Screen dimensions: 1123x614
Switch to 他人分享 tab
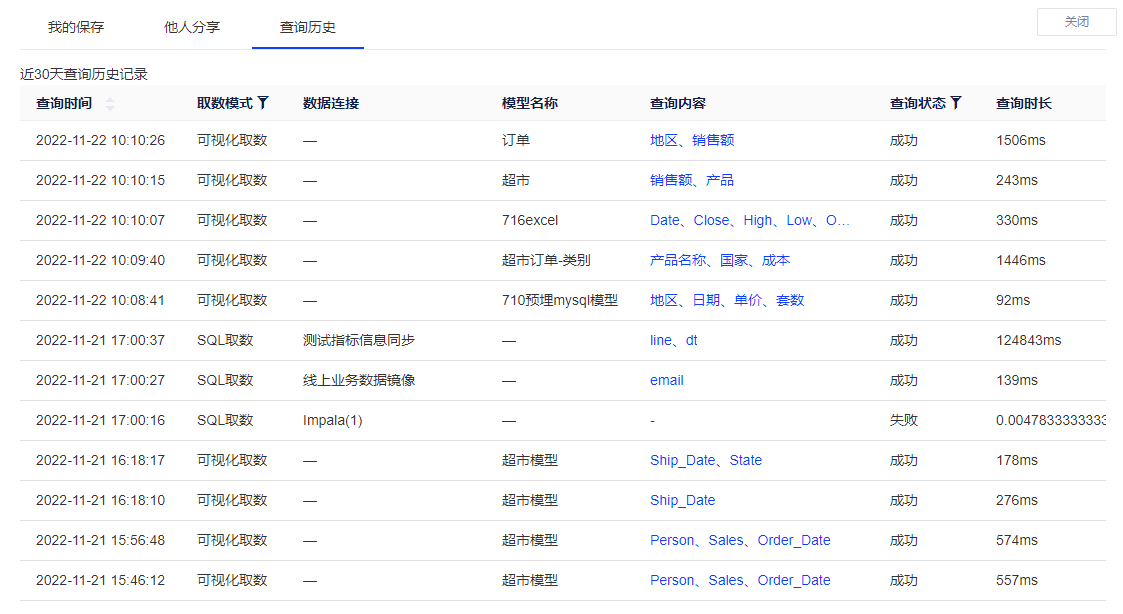pyautogui.click(x=192, y=27)
